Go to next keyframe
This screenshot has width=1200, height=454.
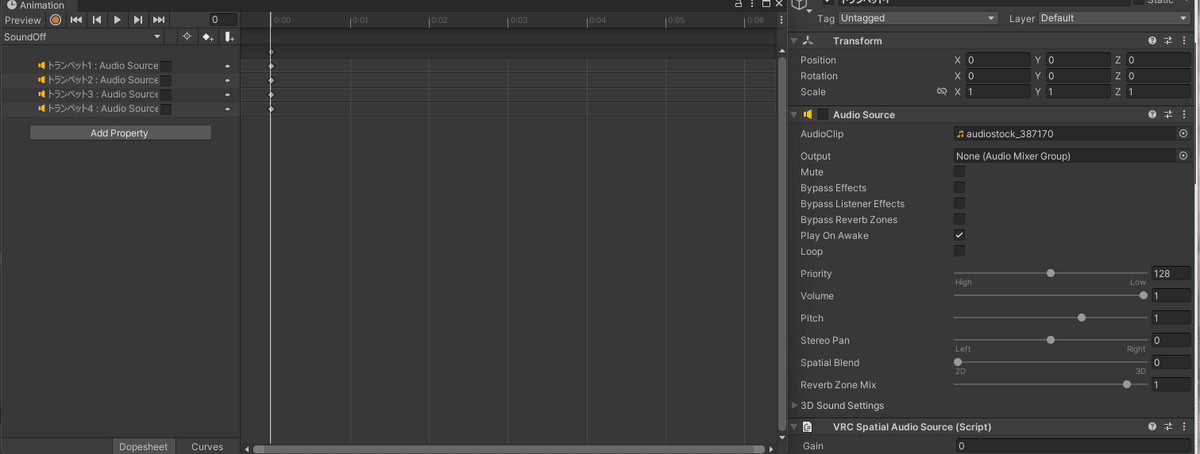(x=138, y=19)
